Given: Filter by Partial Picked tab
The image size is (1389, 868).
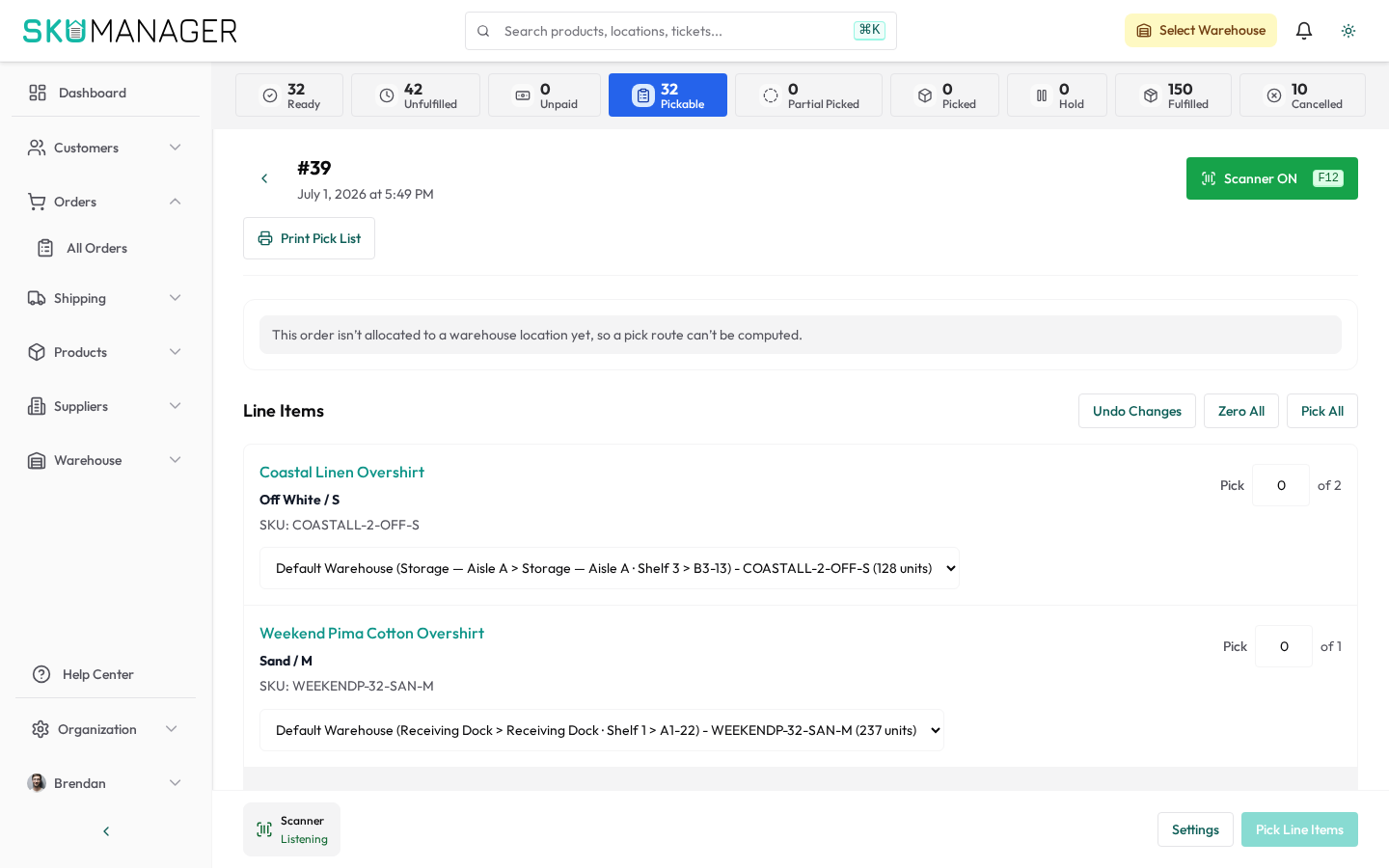Looking at the screenshot, I should pos(808,95).
